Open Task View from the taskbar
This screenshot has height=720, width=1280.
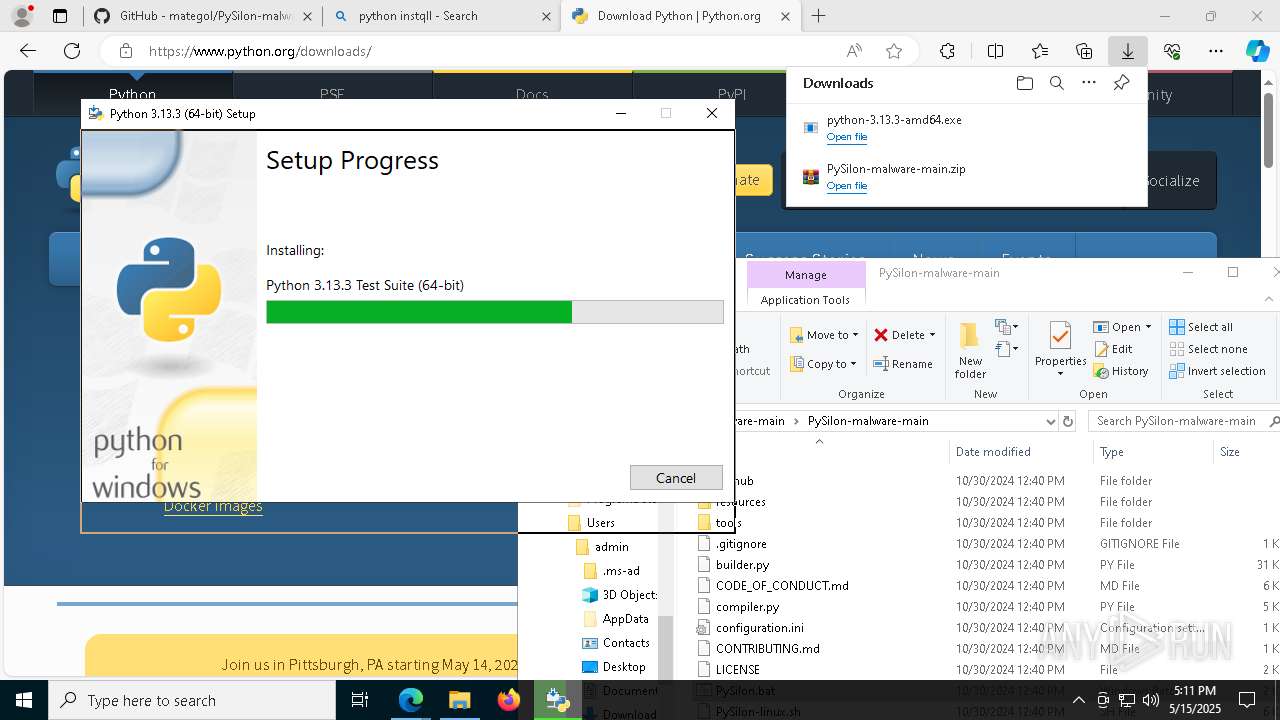[x=361, y=700]
